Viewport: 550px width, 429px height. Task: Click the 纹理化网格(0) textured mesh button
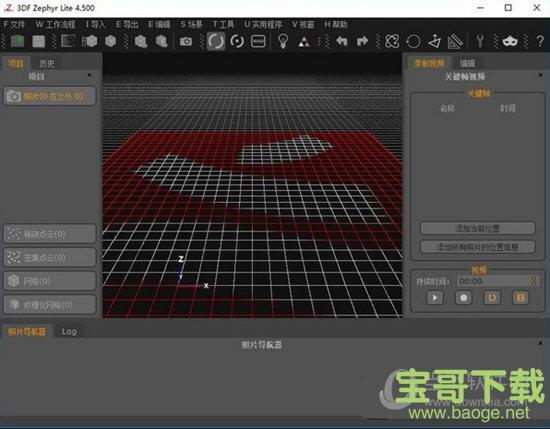point(49,304)
